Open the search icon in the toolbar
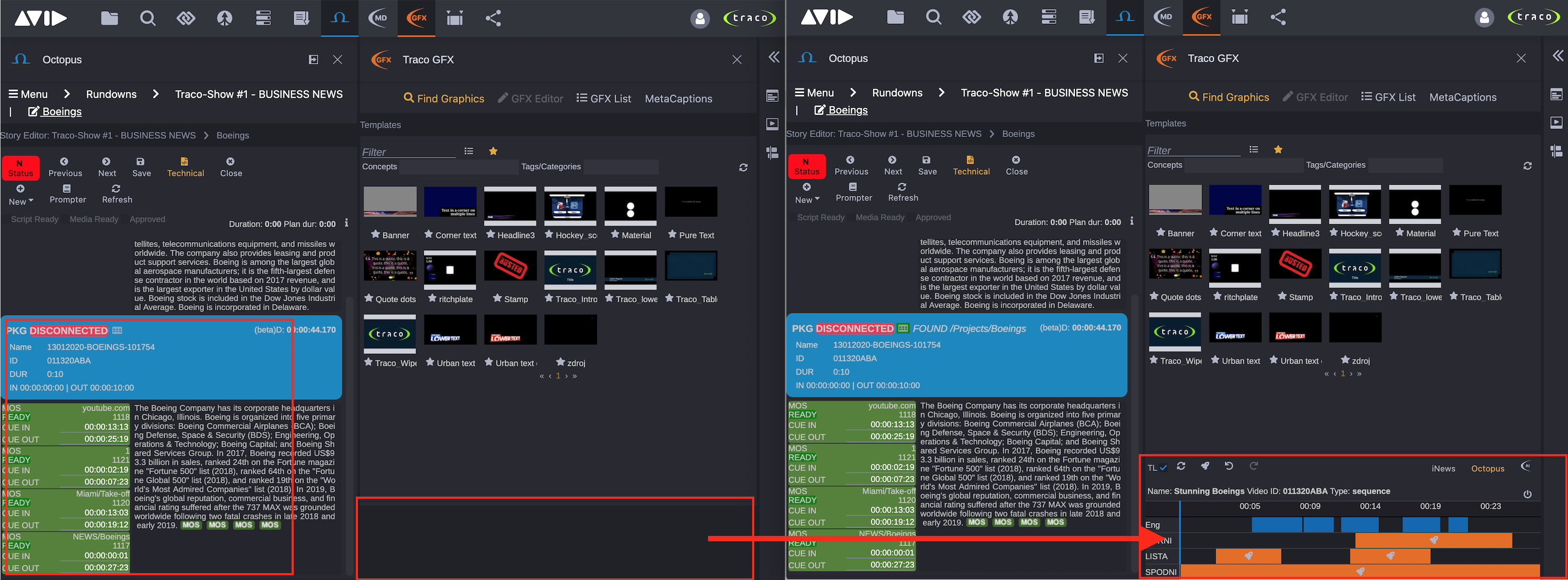 148,18
